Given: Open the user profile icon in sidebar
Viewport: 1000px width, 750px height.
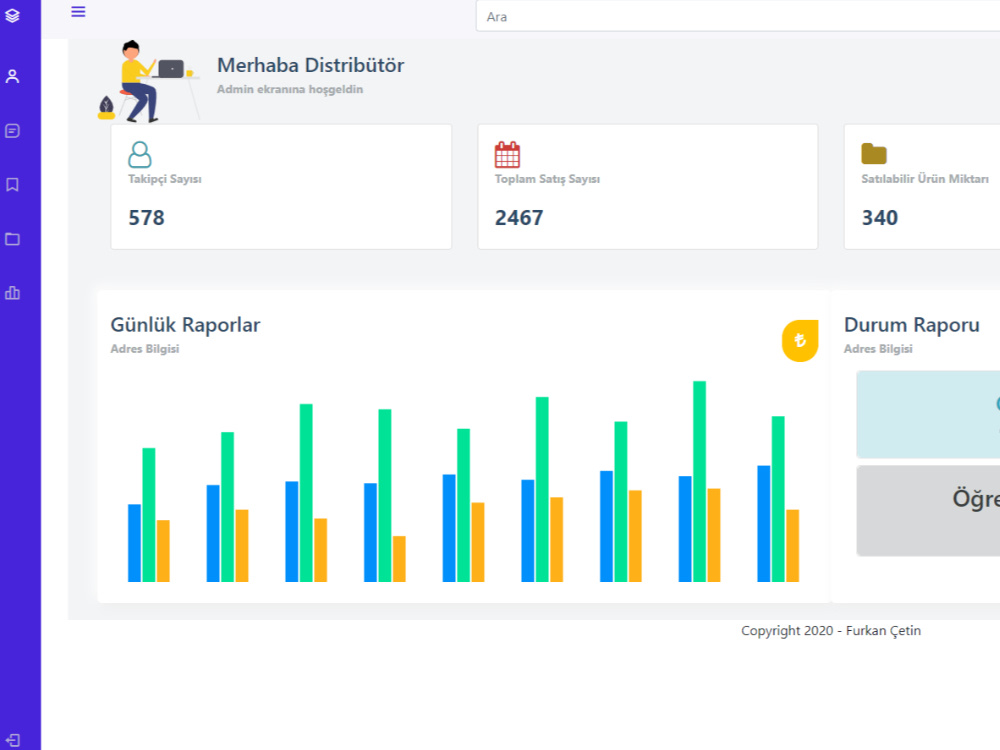Looking at the screenshot, I should click(x=12, y=77).
